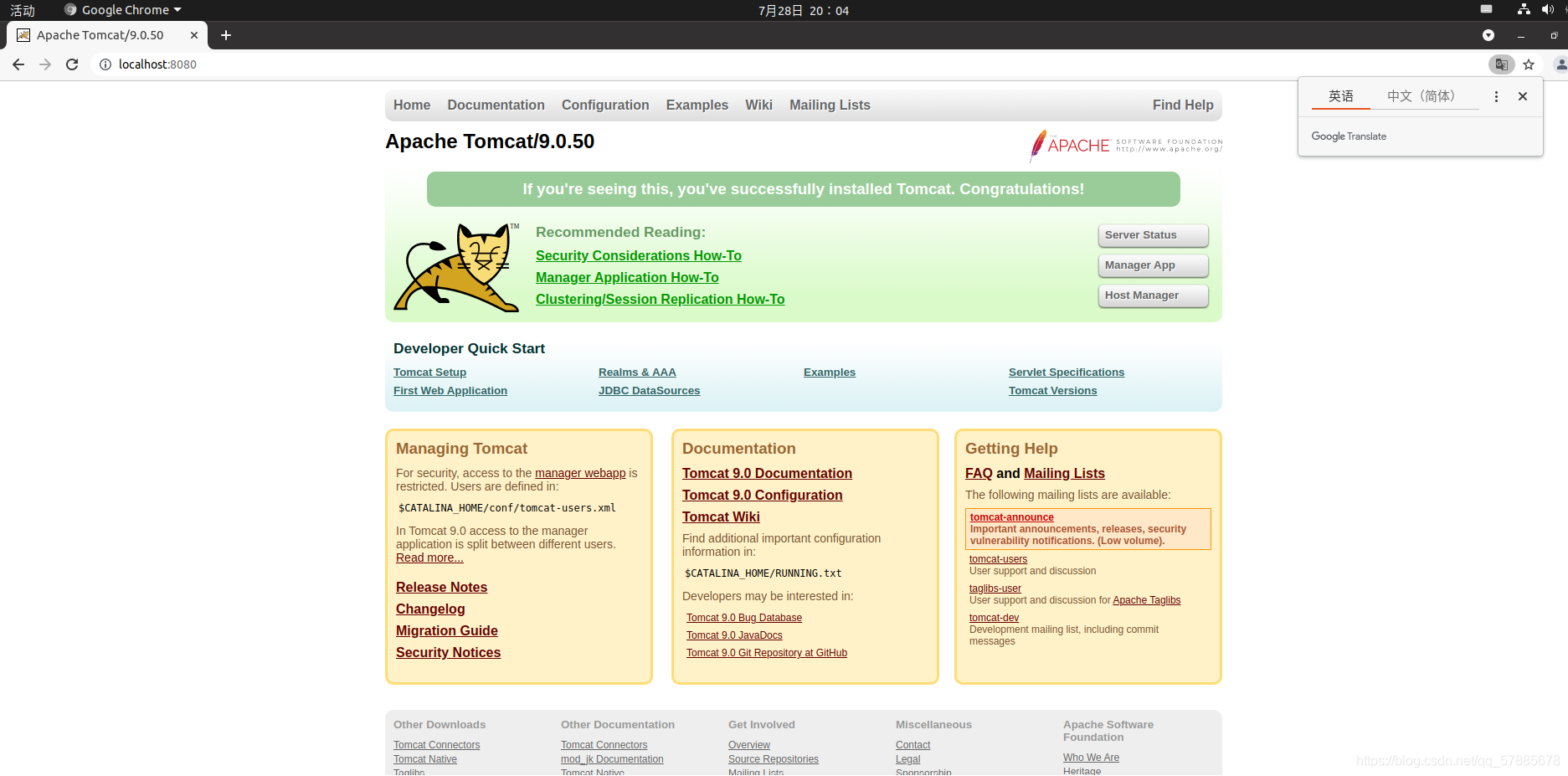The width and height of the screenshot is (1568, 776).
Task: Open Clustering/Session Replication How-To link
Action: 661,300
